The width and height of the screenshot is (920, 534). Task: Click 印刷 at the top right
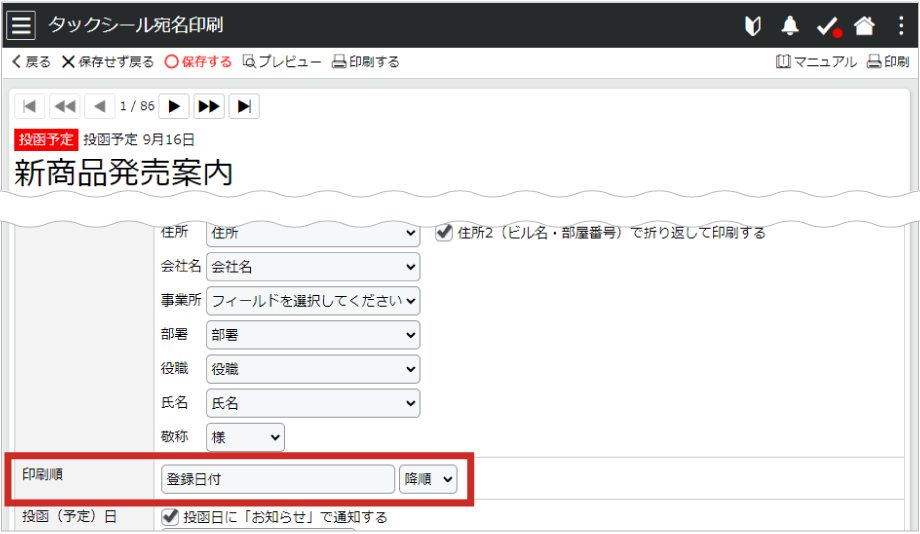(x=888, y=62)
